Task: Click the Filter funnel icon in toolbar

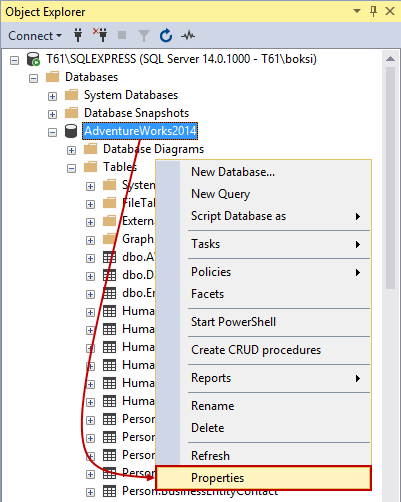Action: [144, 35]
